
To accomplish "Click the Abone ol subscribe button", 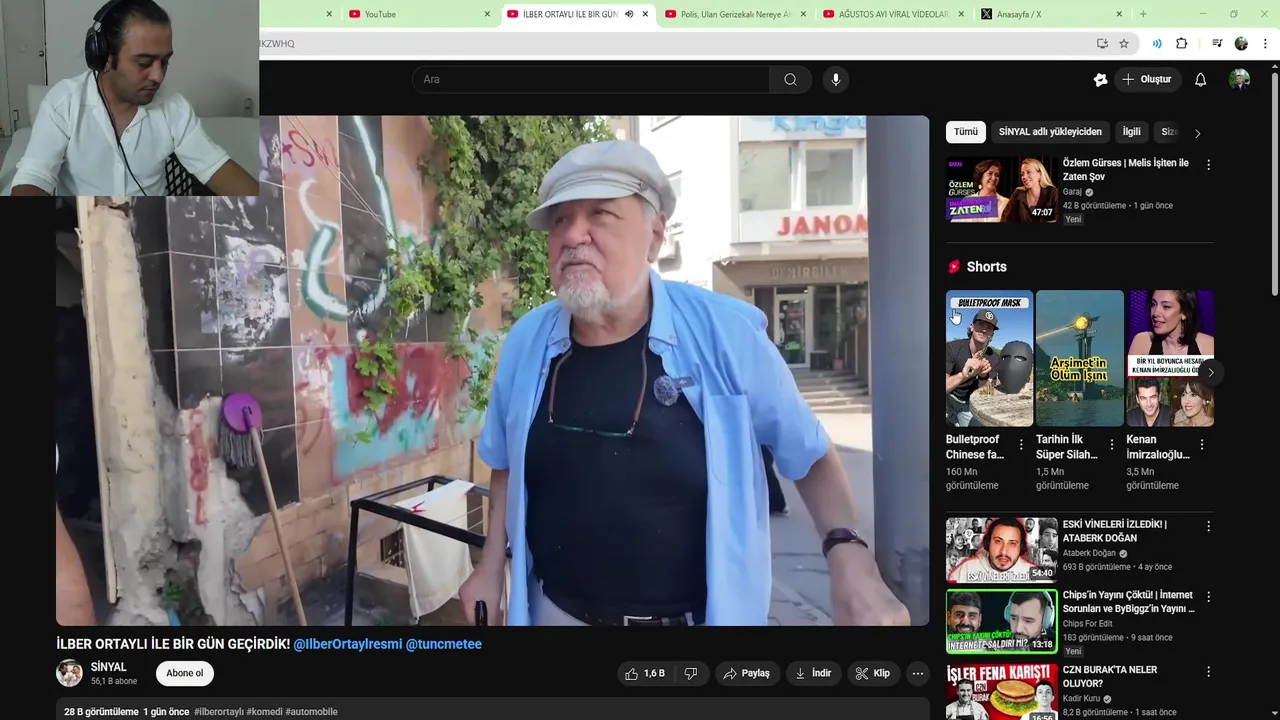I will 185,673.
